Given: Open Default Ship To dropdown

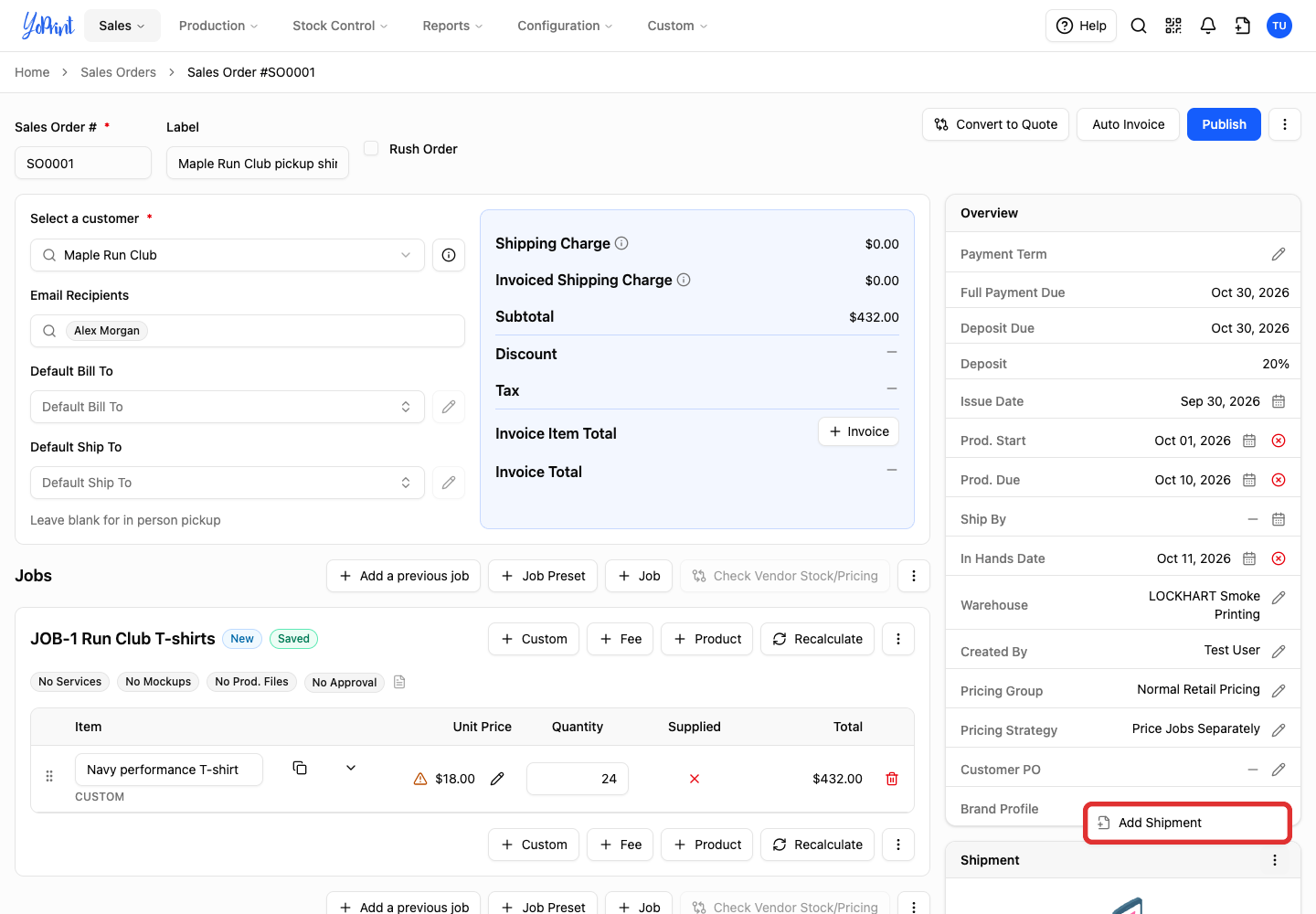Looking at the screenshot, I should [228, 483].
